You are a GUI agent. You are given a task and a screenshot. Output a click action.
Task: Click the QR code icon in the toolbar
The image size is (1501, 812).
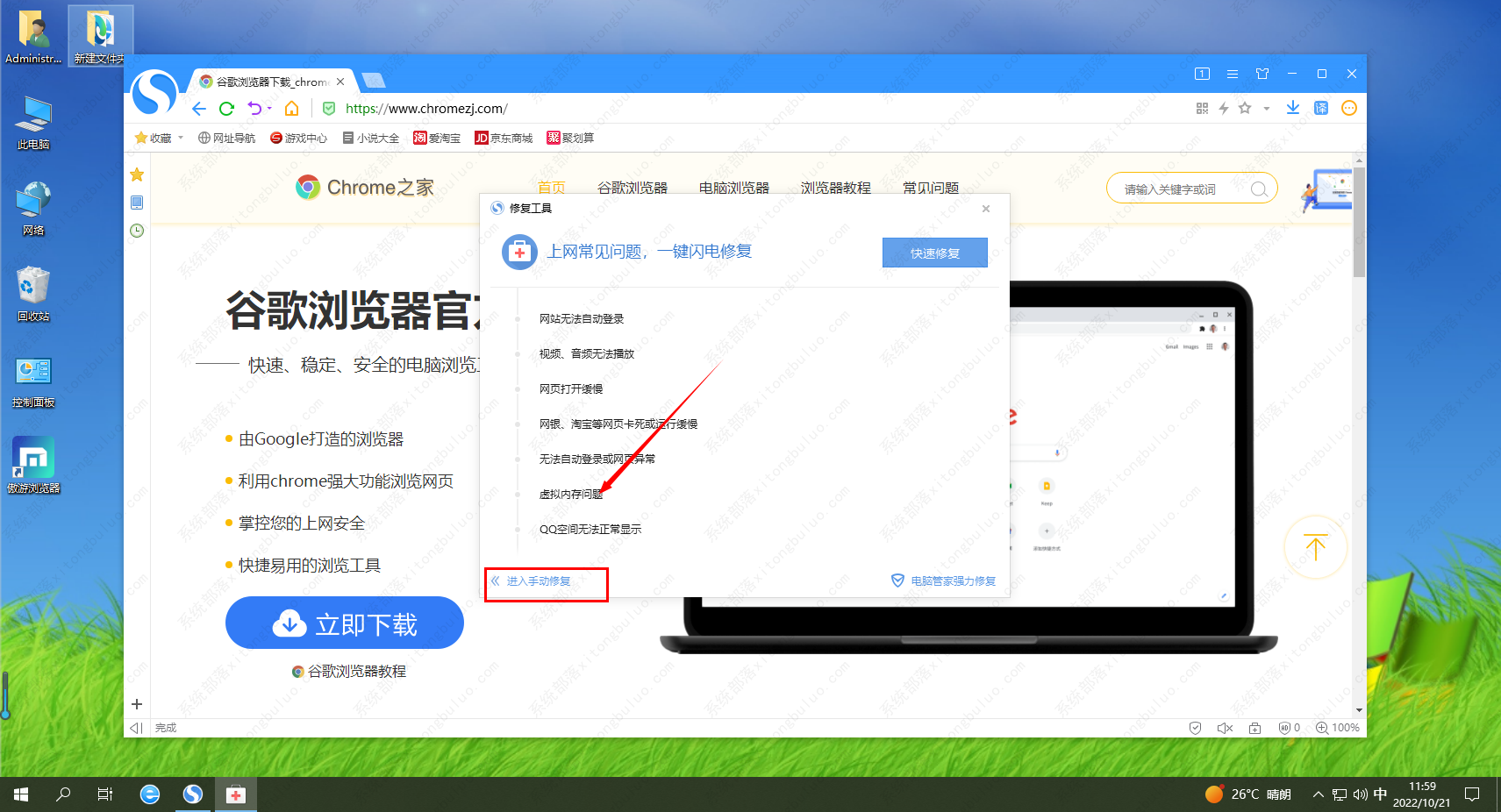pyautogui.click(x=1202, y=108)
